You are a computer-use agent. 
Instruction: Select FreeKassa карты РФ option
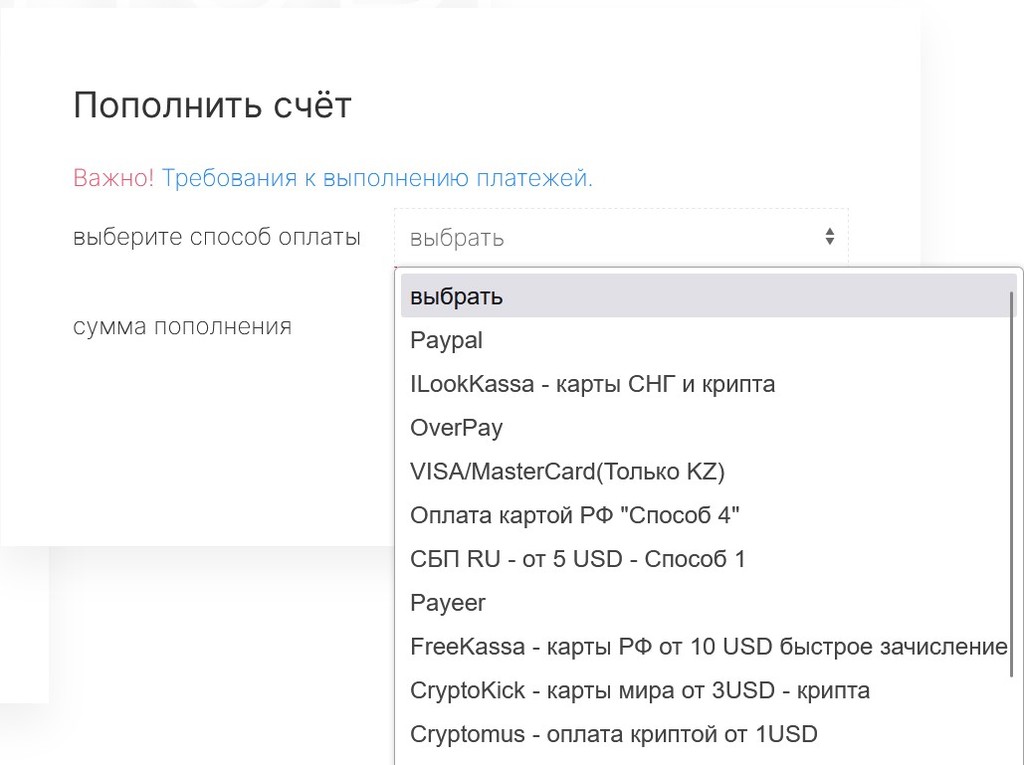pos(708,647)
